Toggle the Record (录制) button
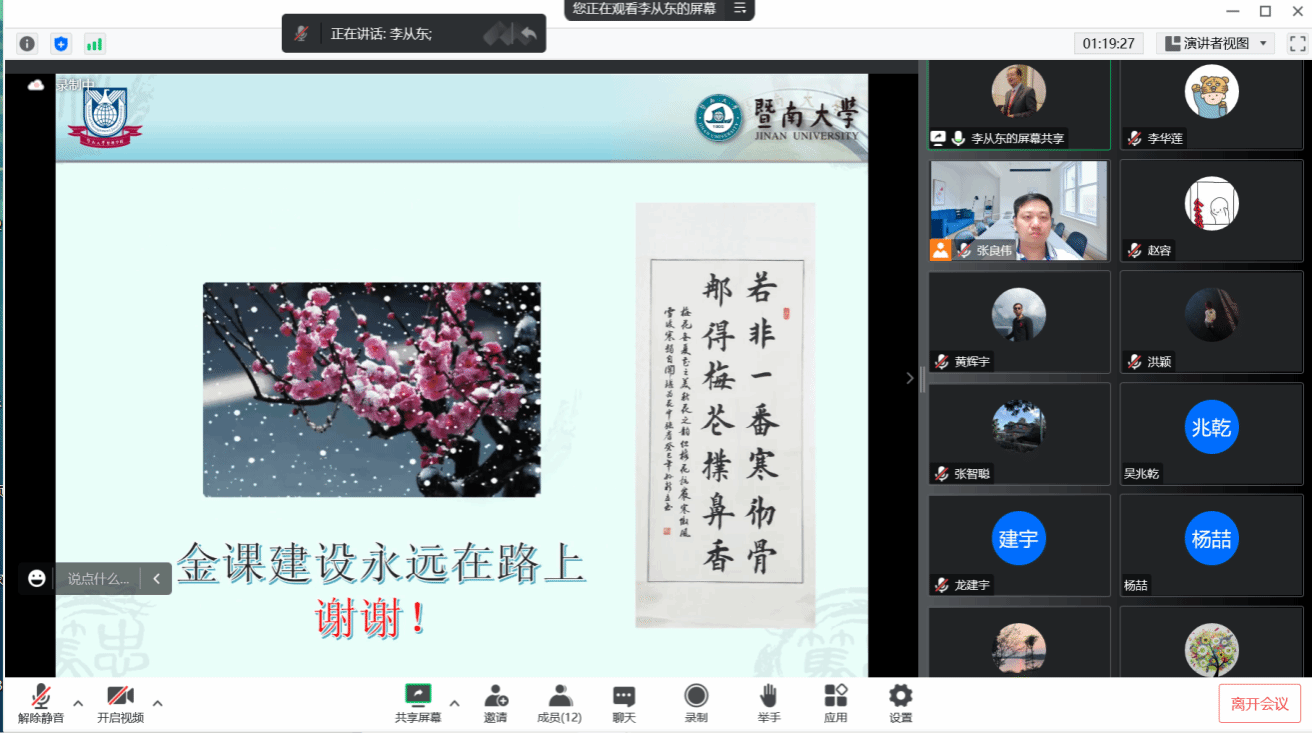 pos(696,703)
